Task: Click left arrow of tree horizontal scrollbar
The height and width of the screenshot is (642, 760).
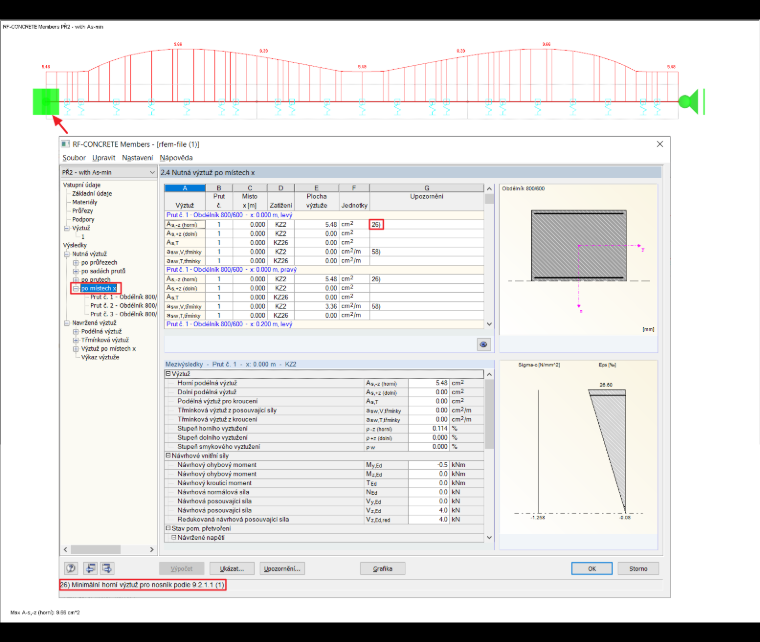Action: tap(66, 549)
